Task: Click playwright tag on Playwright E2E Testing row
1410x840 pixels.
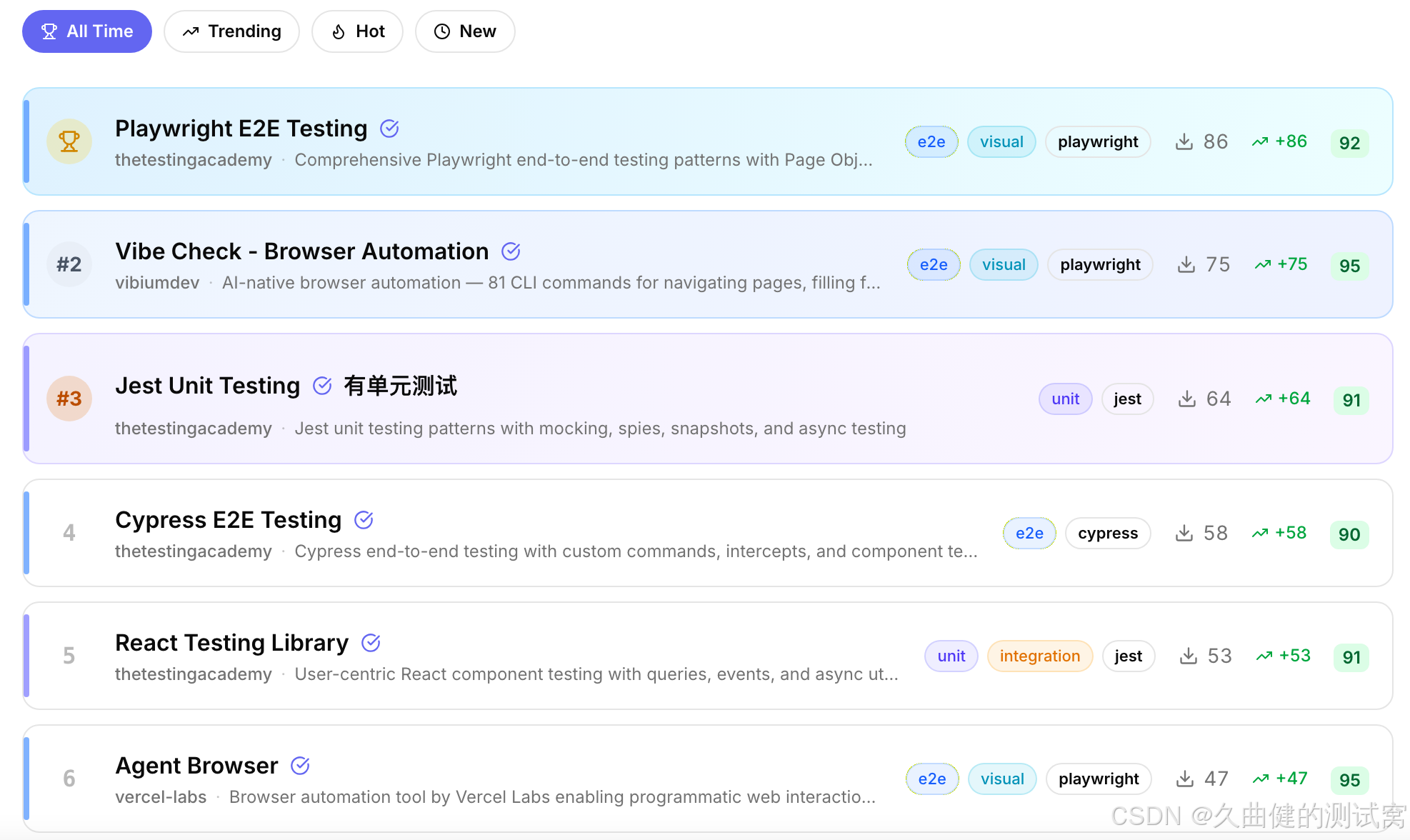Action: [x=1098, y=141]
